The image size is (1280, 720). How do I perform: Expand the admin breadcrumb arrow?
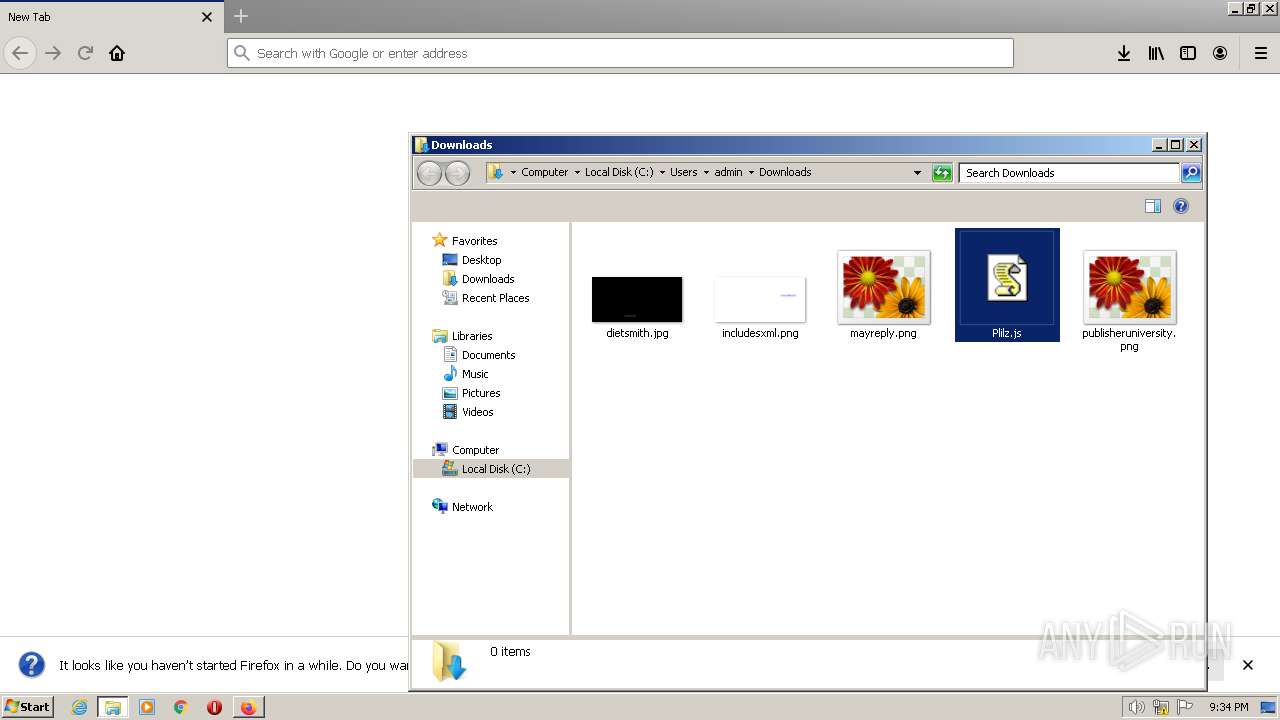(x=751, y=172)
